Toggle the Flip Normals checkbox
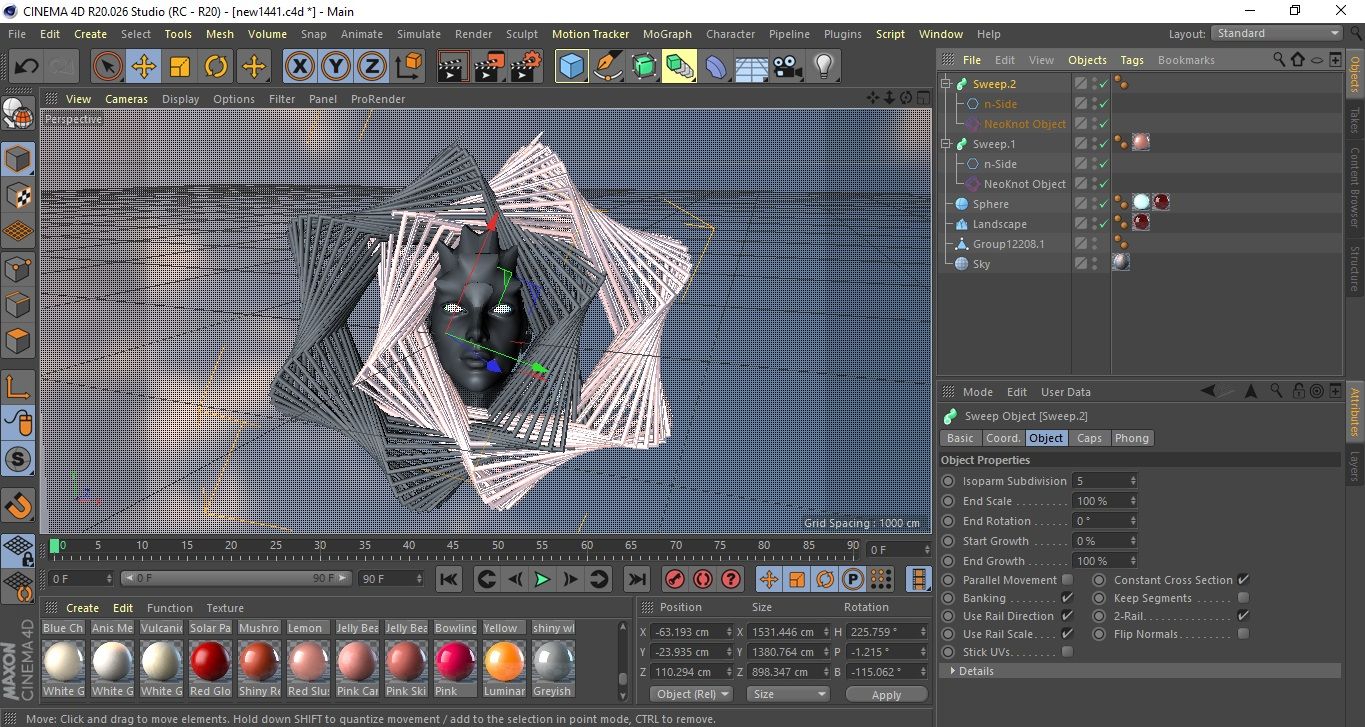This screenshot has height=727, width=1365. tap(1243, 634)
